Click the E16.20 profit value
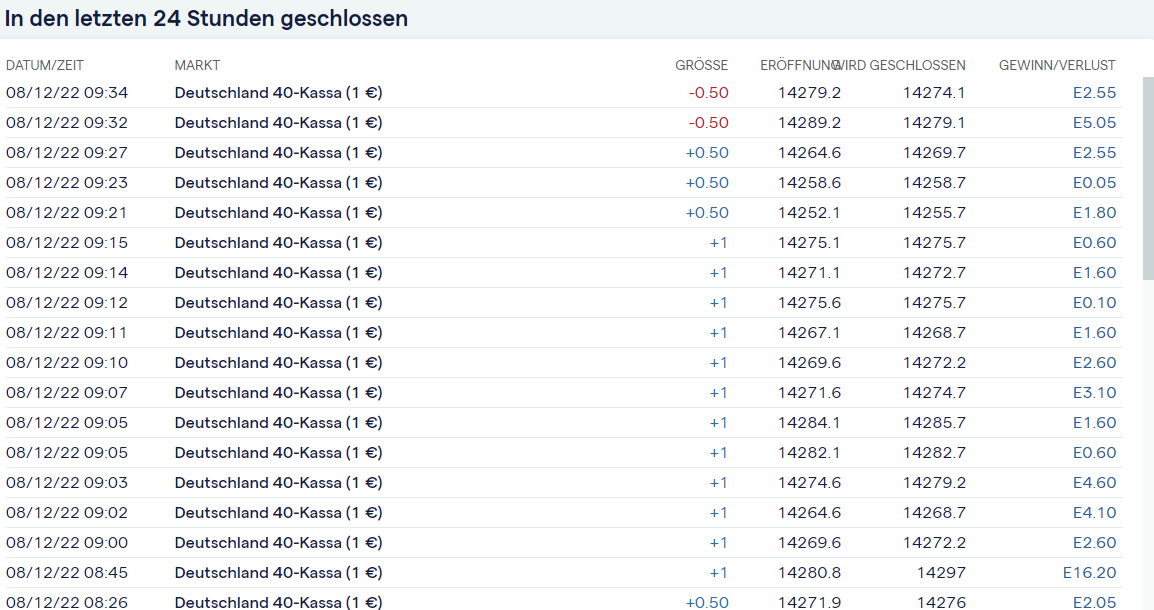1154x610 pixels. coord(1089,573)
